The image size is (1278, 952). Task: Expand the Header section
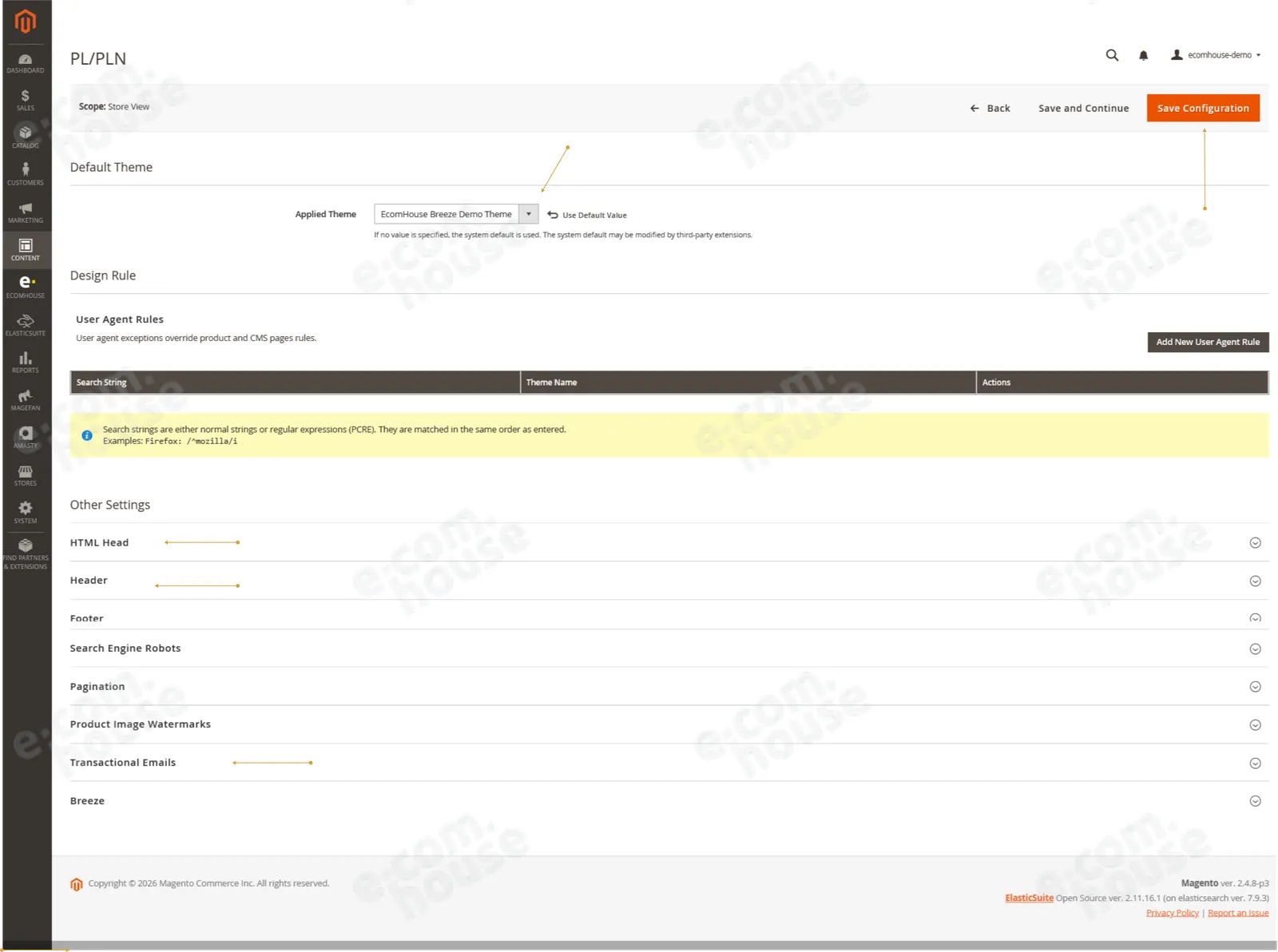click(669, 581)
